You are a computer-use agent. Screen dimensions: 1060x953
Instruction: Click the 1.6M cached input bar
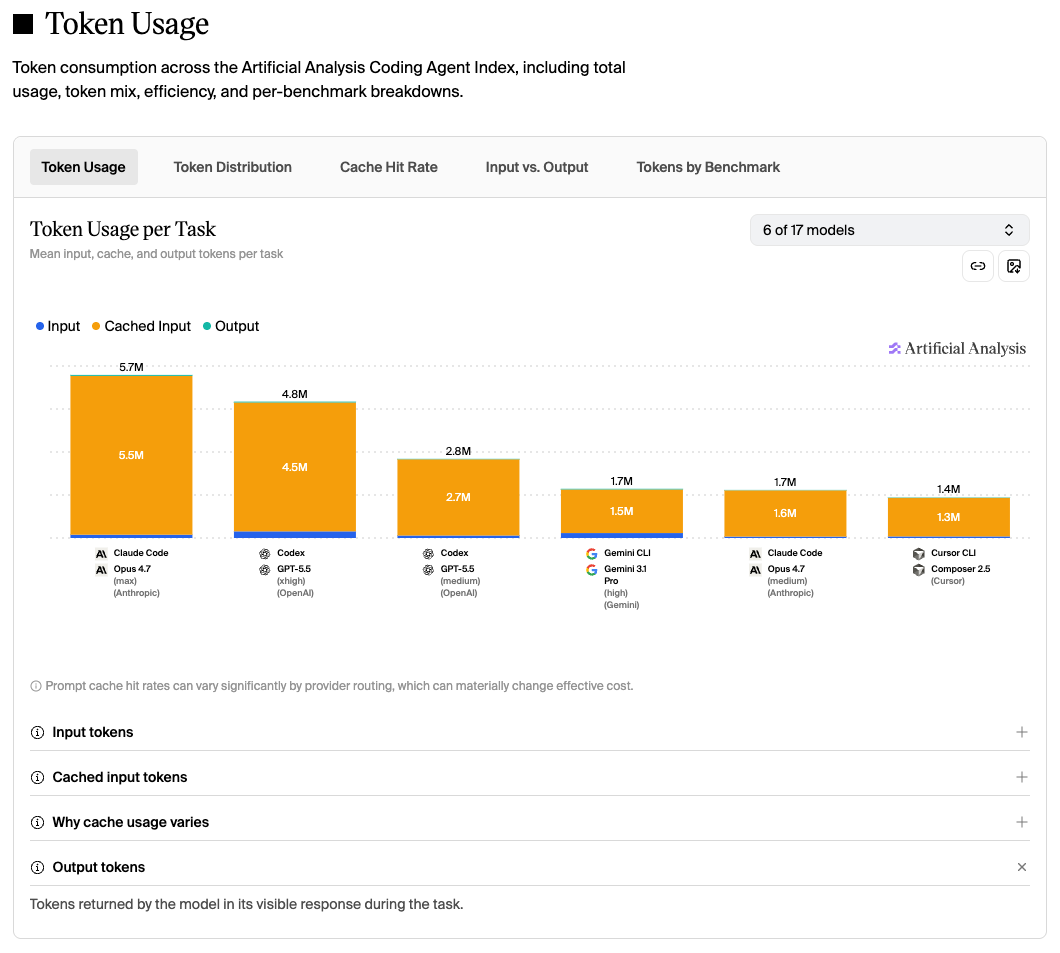[786, 513]
